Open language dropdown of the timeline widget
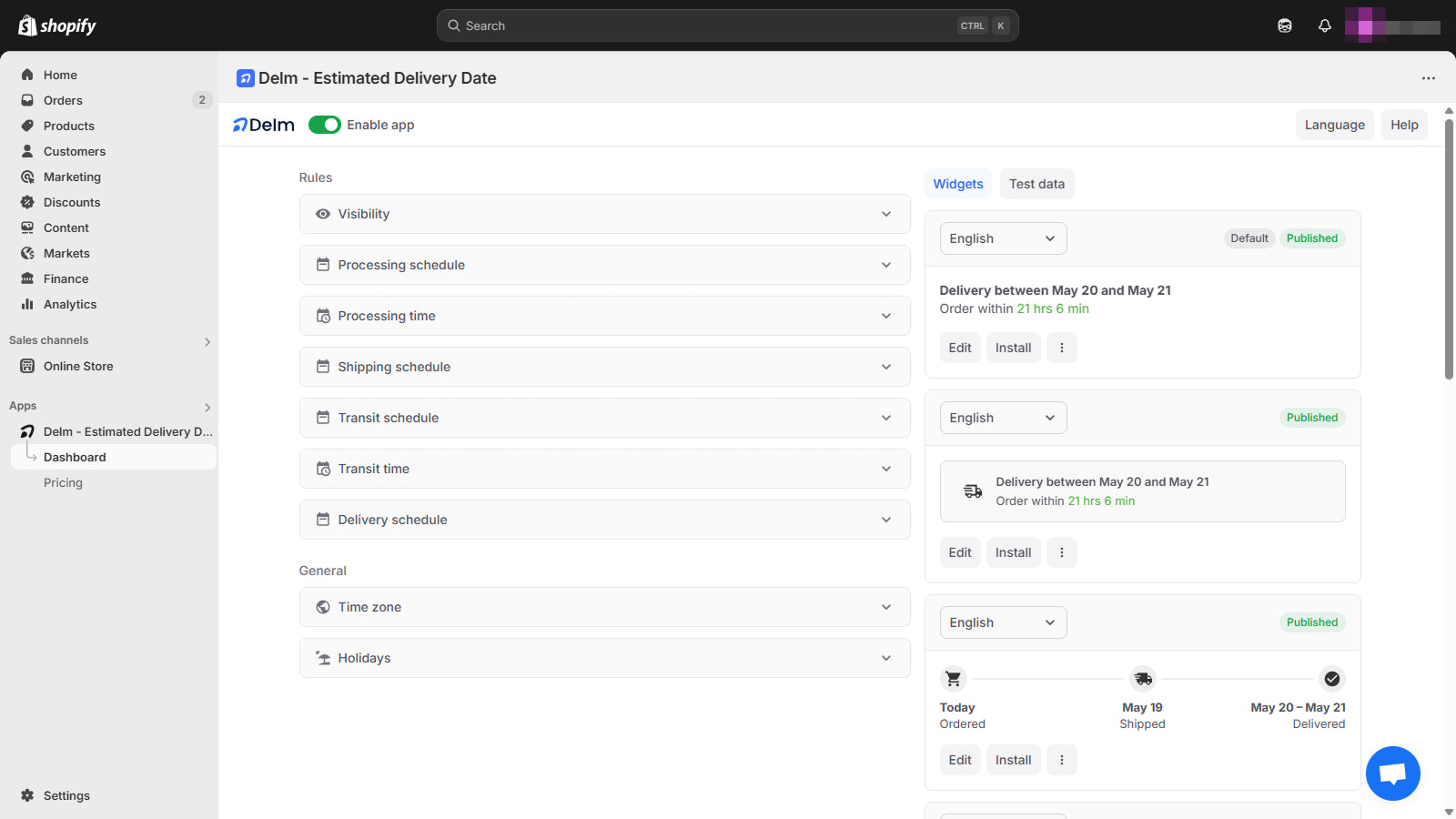This screenshot has width=1456, height=819. [x=1003, y=622]
